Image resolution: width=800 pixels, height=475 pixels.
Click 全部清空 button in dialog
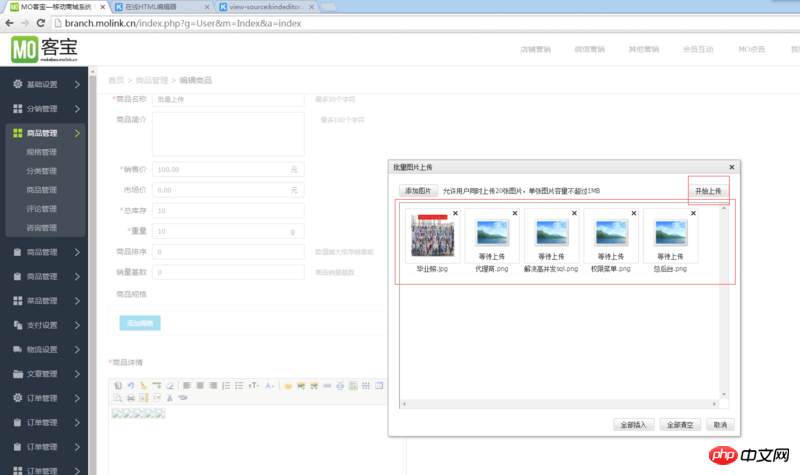point(680,425)
